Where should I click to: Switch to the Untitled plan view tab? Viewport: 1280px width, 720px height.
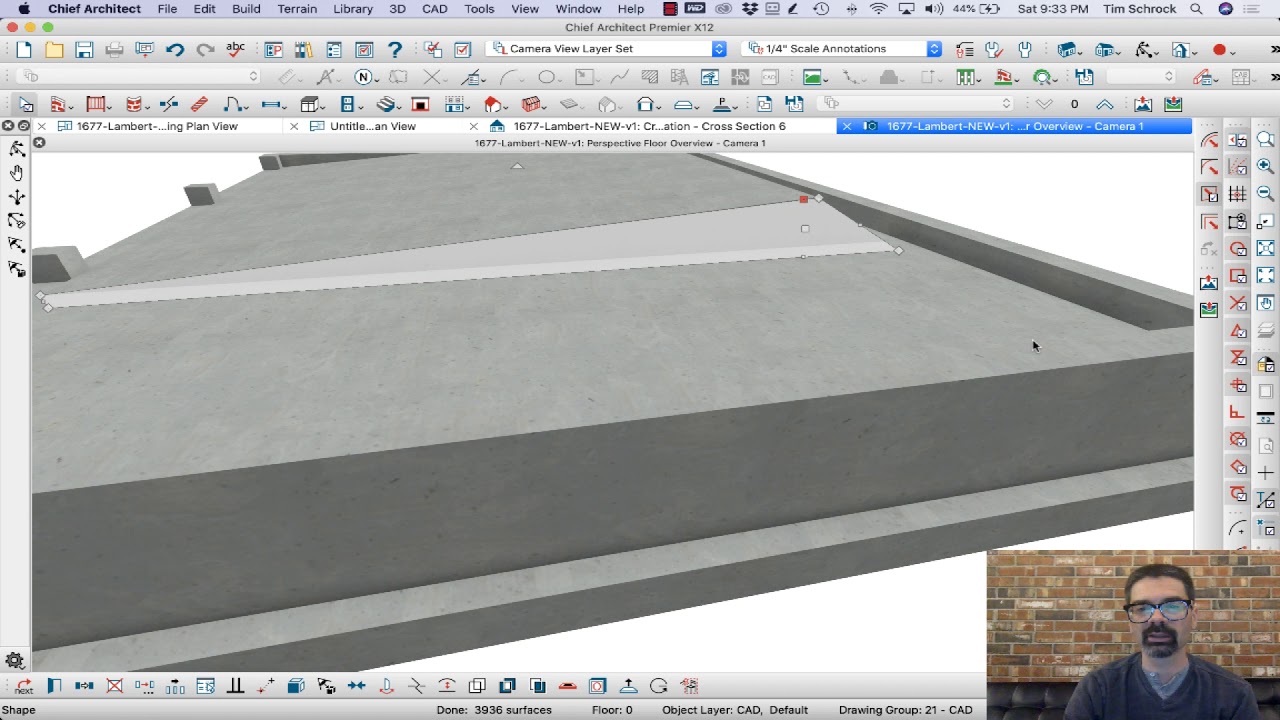[x=372, y=126]
